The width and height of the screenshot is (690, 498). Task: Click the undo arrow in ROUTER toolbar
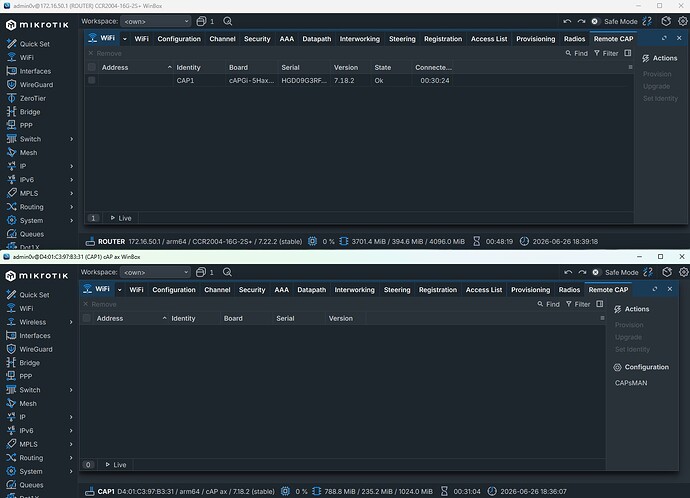point(567,21)
